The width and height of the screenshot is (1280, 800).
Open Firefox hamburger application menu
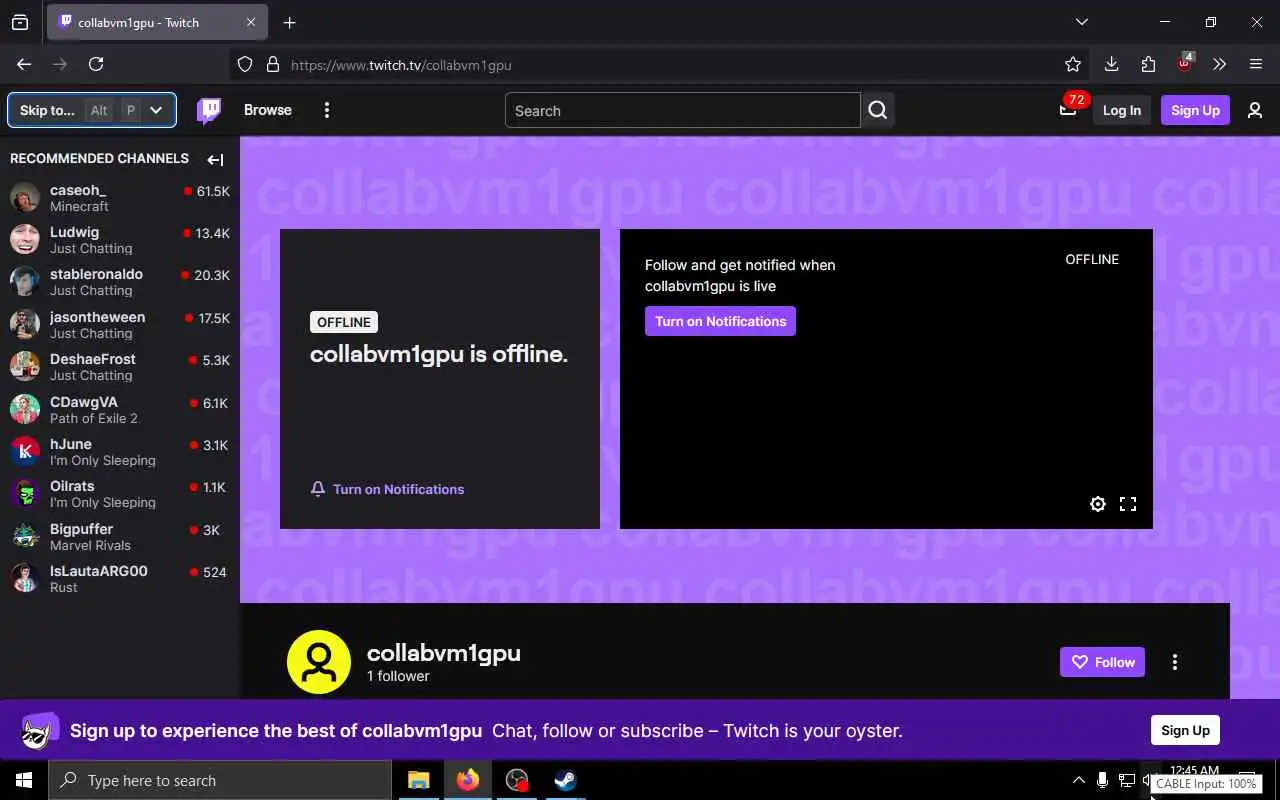[x=1256, y=64]
